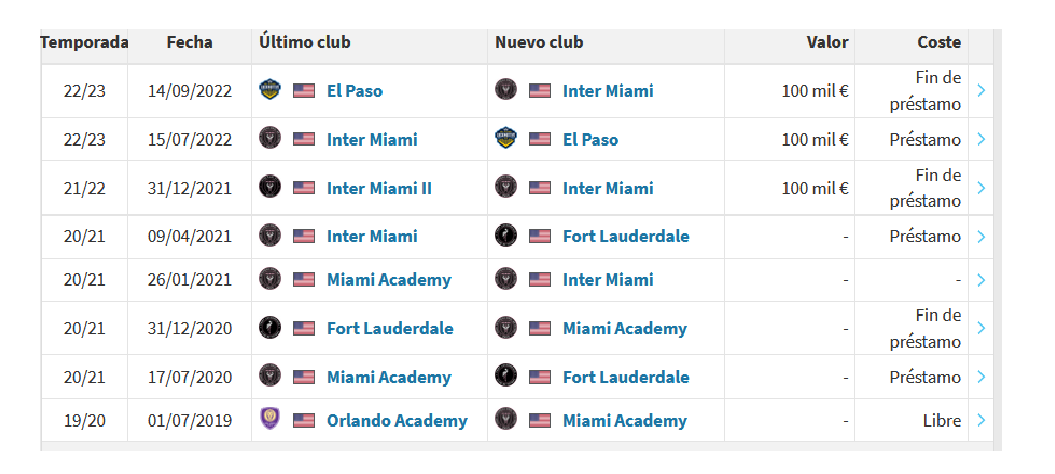
Task: Click the Valor column header
Action: (x=827, y=42)
